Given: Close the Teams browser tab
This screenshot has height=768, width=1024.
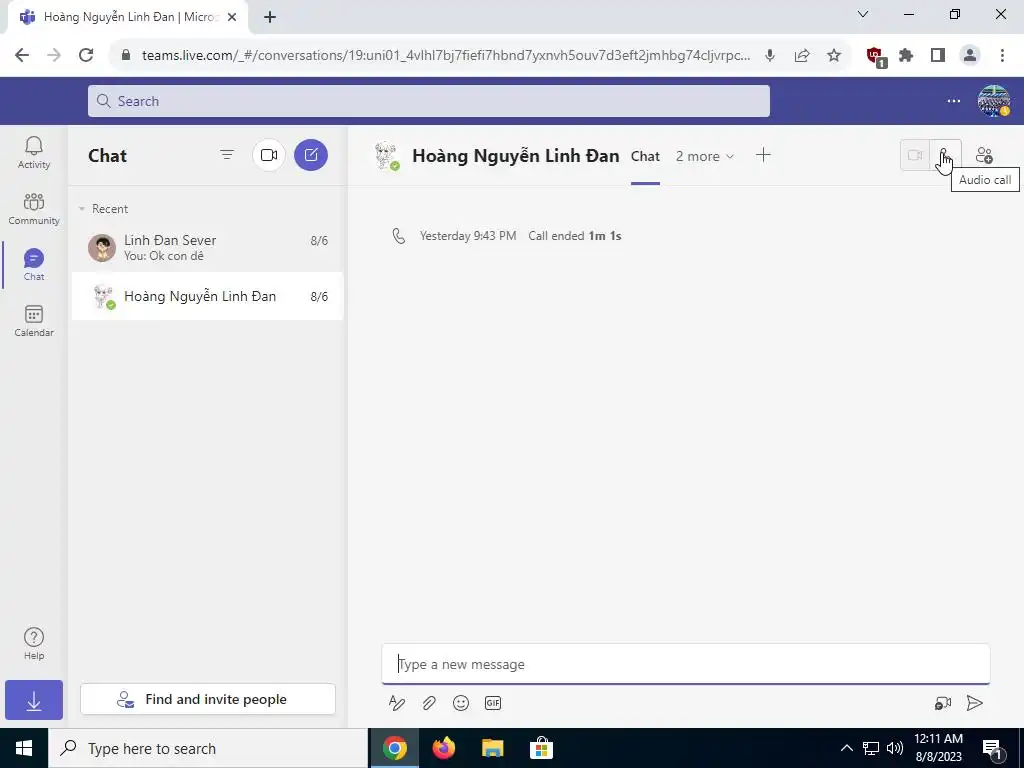Looking at the screenshot, I should pyautogui.click(x=232, y=17).
